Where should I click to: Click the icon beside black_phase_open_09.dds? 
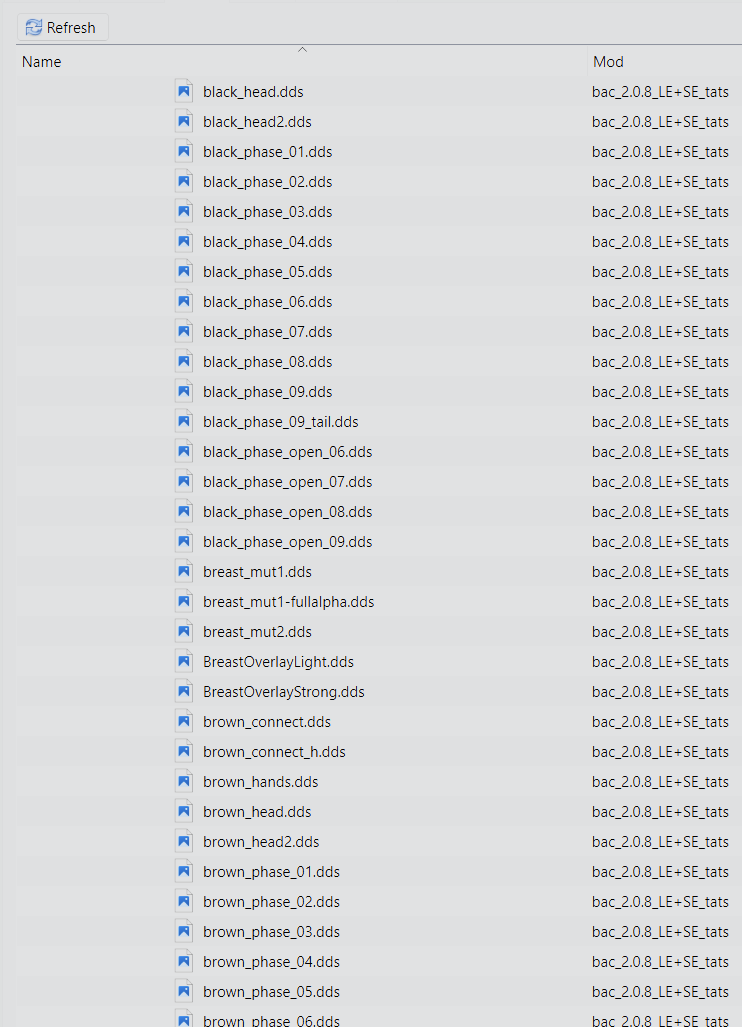pyautogui.click(x=184, y=542)
